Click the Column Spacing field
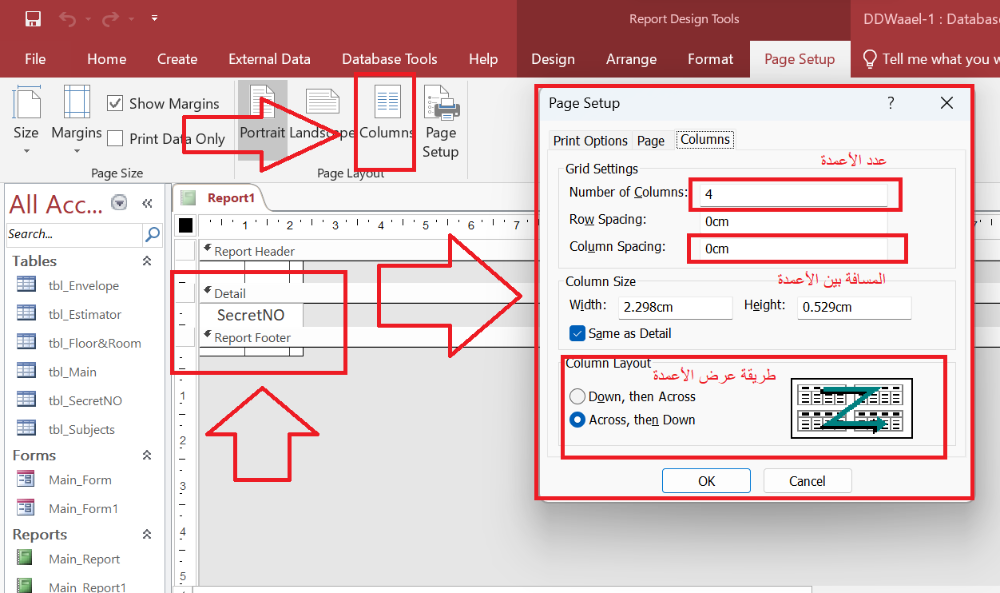This screenshot has height=593, width=1000. coord(793,249)
